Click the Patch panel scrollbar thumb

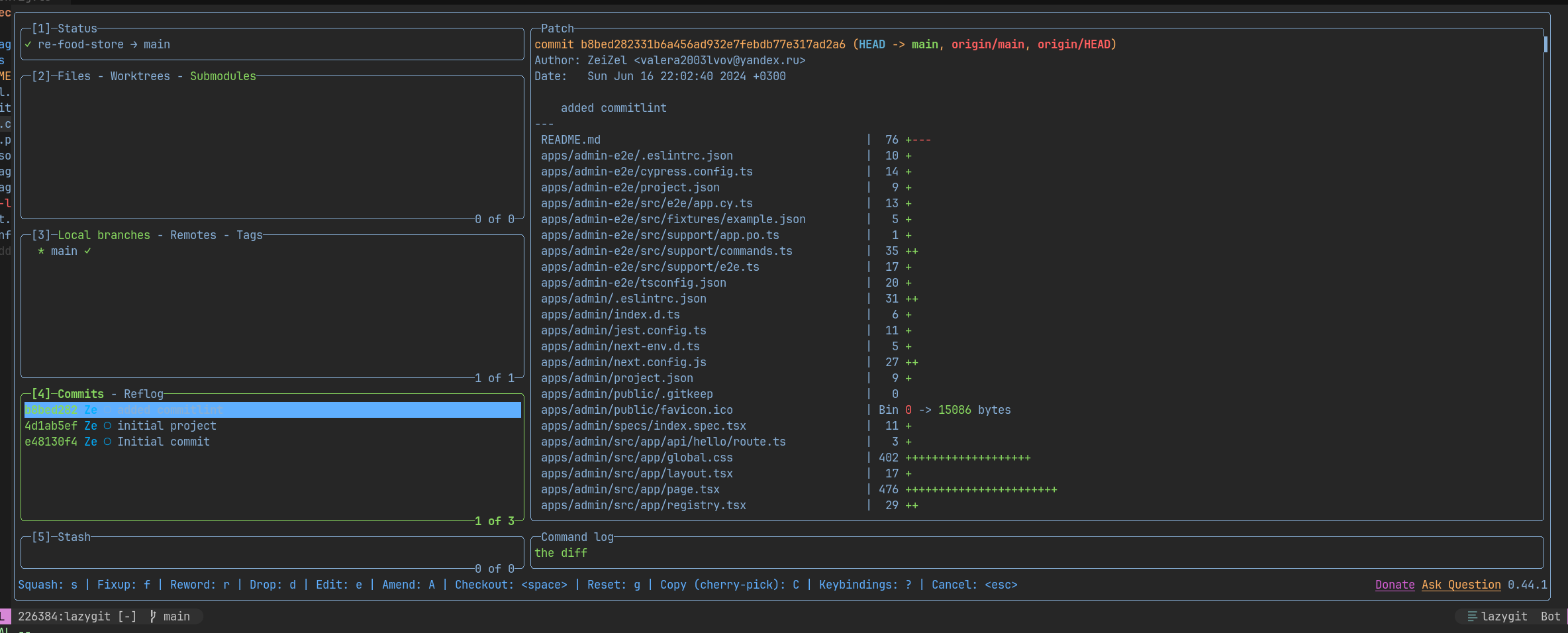(x=1545, y=44)
